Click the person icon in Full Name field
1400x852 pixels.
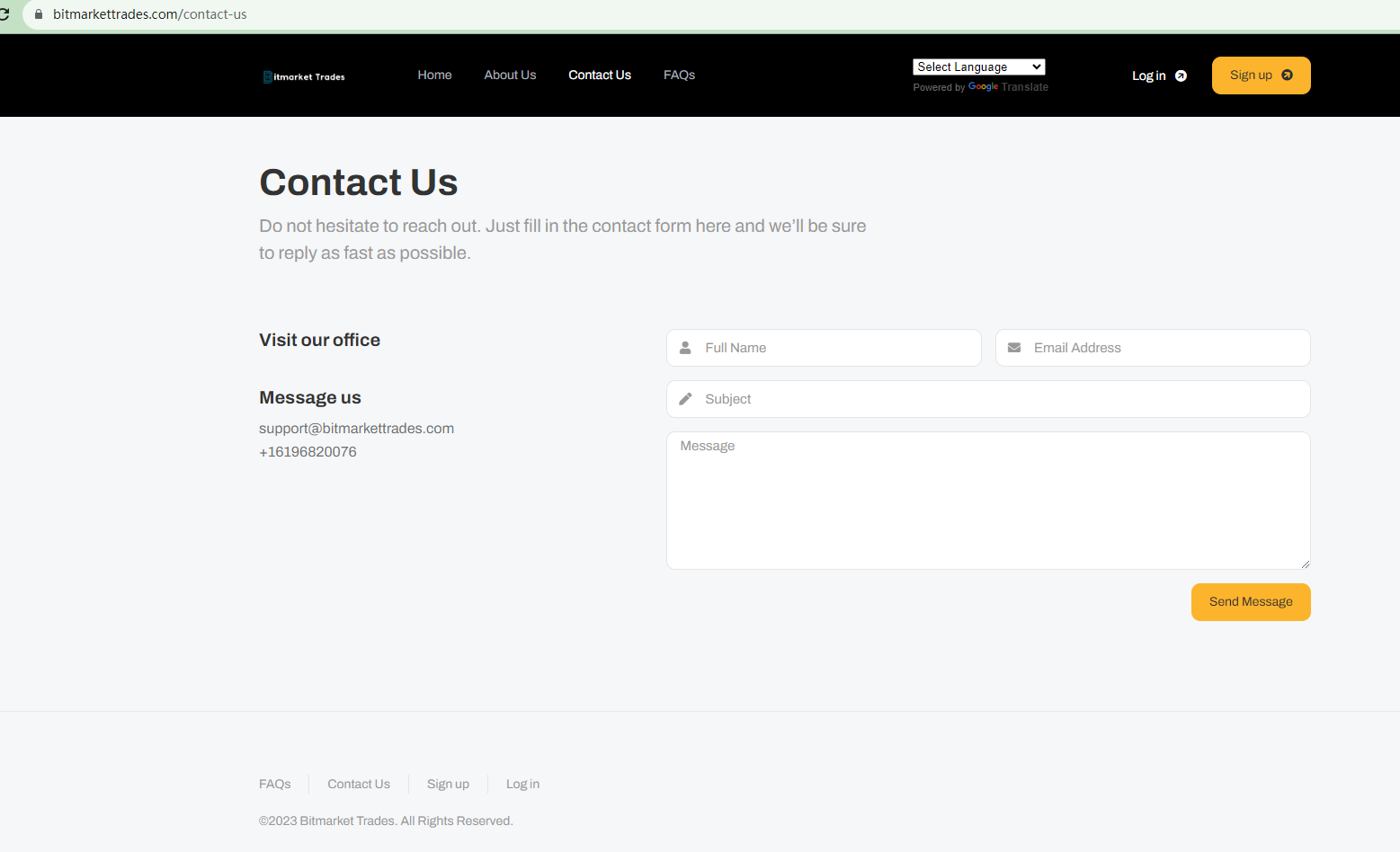point(685,348)
